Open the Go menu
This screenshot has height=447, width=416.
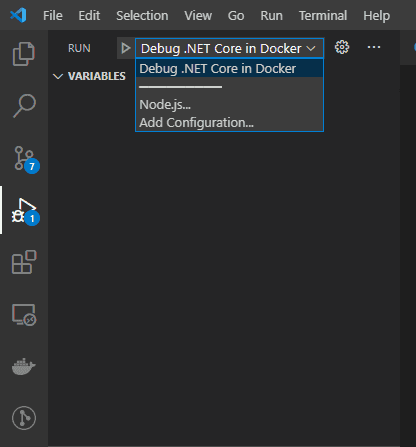click(236, 16)
